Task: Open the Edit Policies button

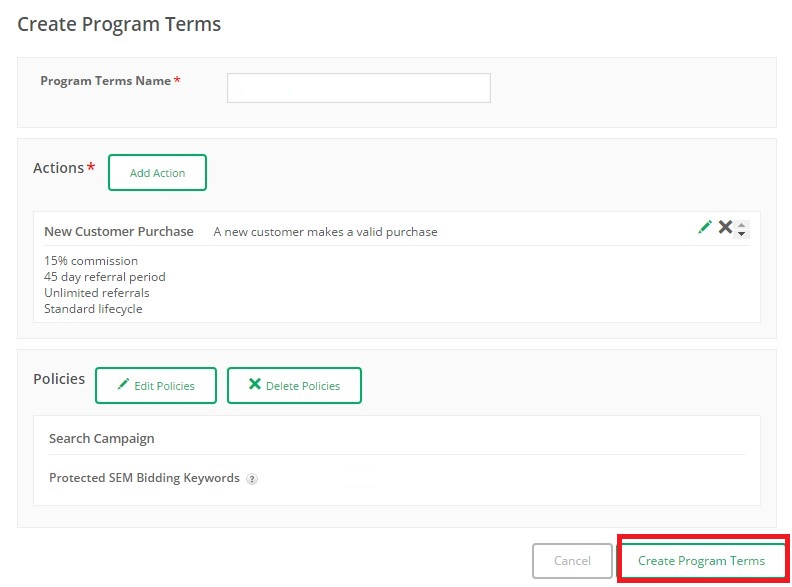Action: pos(156,385)
